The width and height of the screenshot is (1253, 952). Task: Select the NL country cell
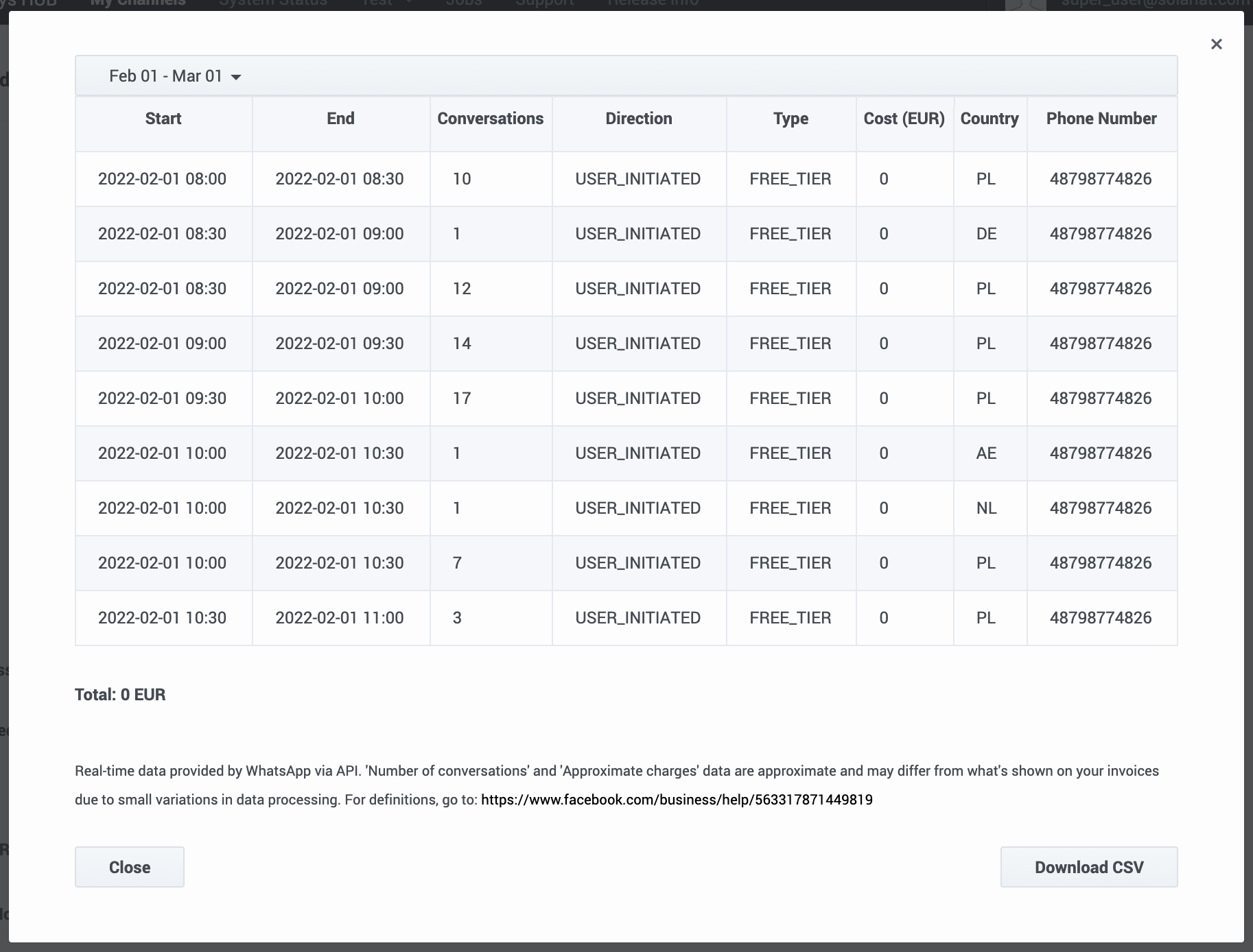(986, 508)
